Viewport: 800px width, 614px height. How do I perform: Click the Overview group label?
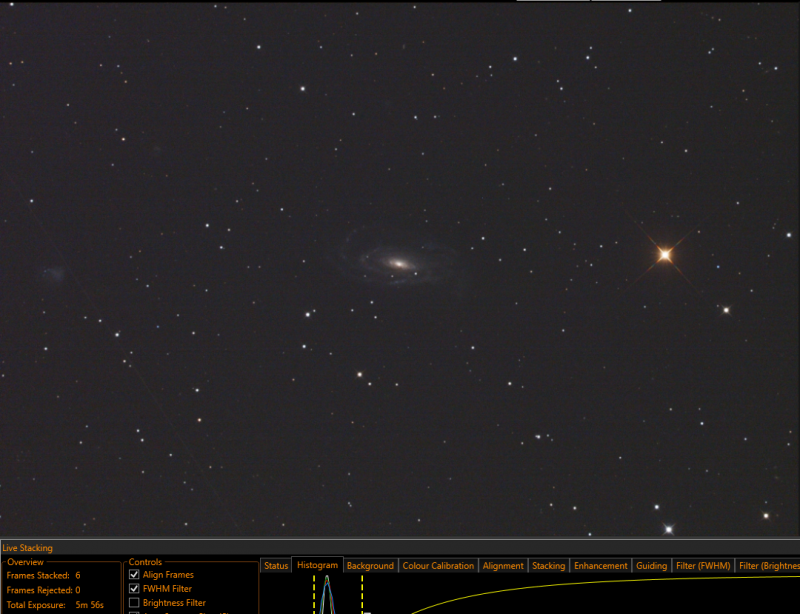click(26, 562)
